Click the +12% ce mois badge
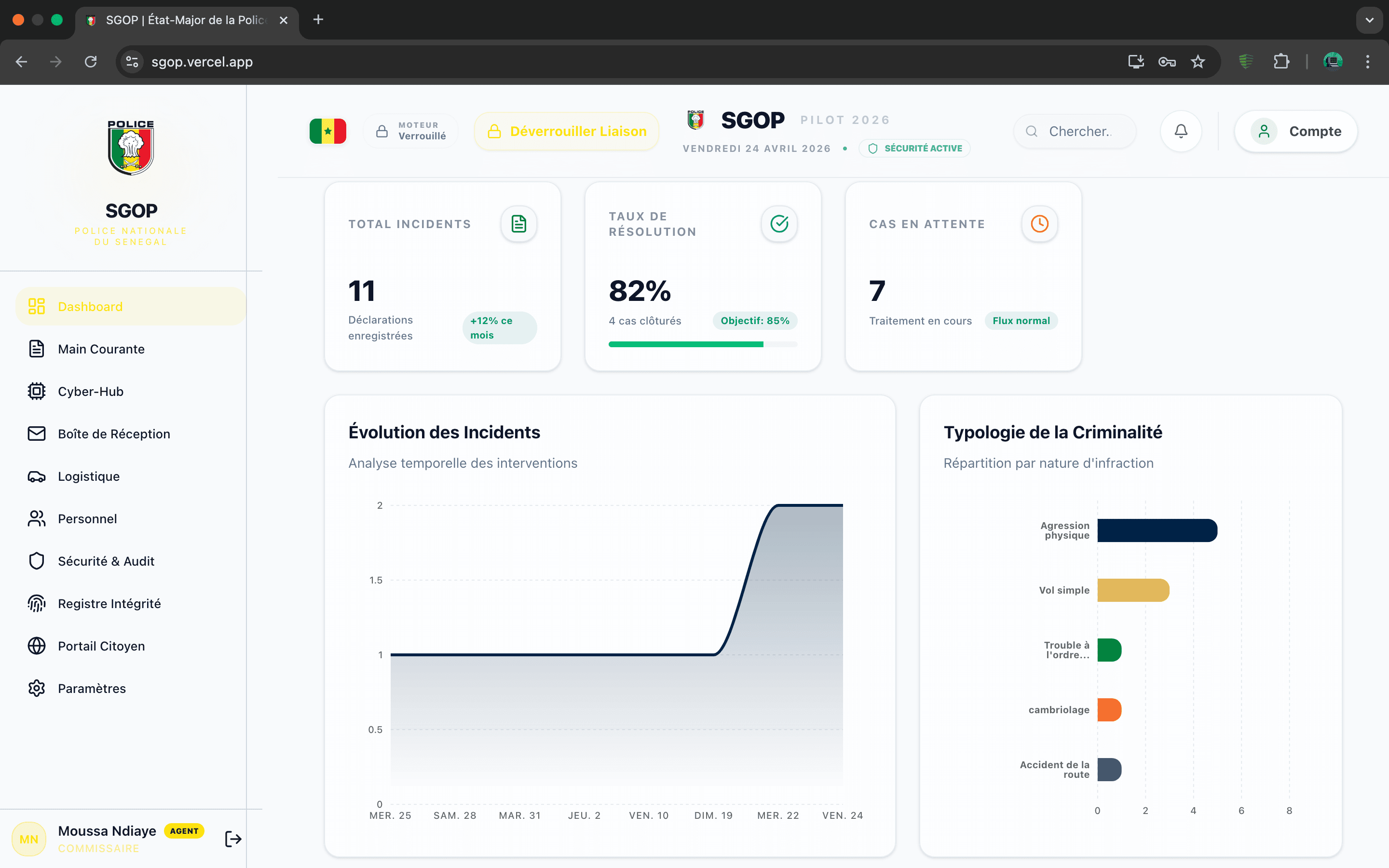 click(499, 328)
